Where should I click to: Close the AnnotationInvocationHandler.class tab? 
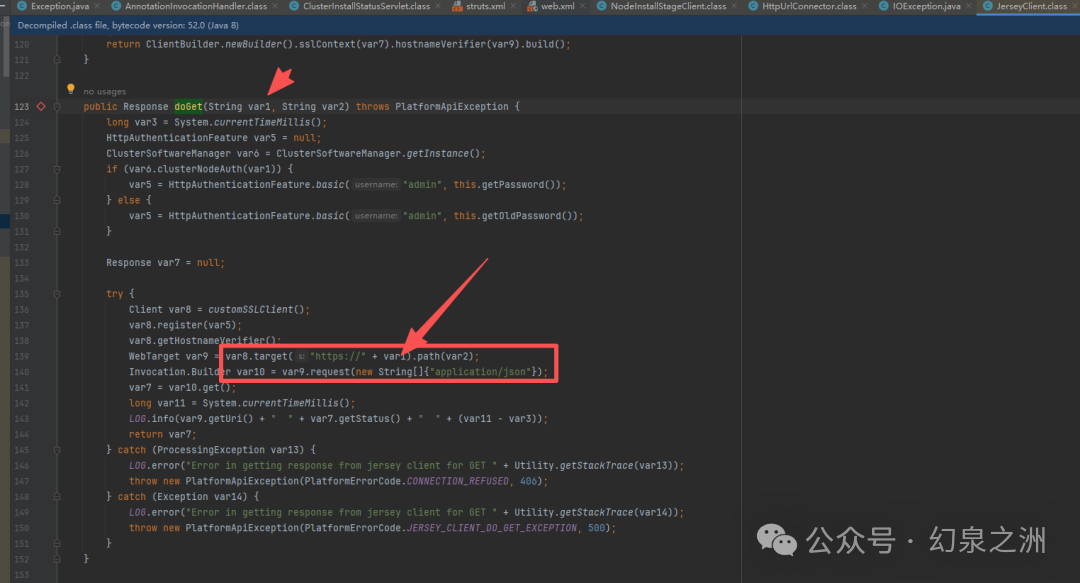point(275,6)
